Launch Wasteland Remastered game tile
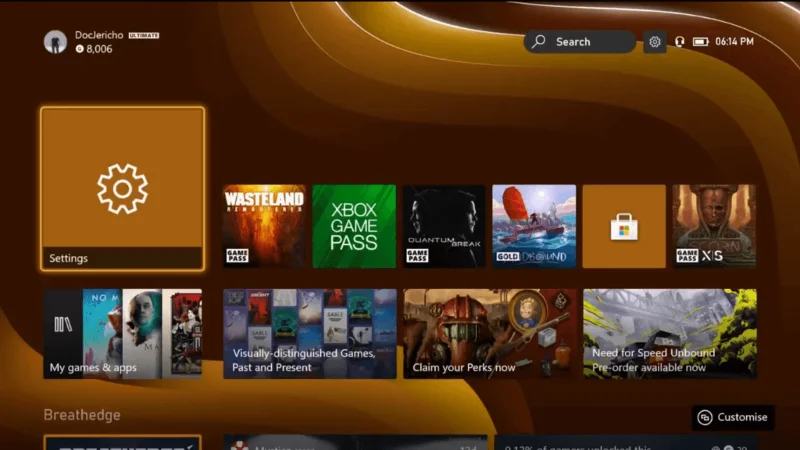 point(264,226)
